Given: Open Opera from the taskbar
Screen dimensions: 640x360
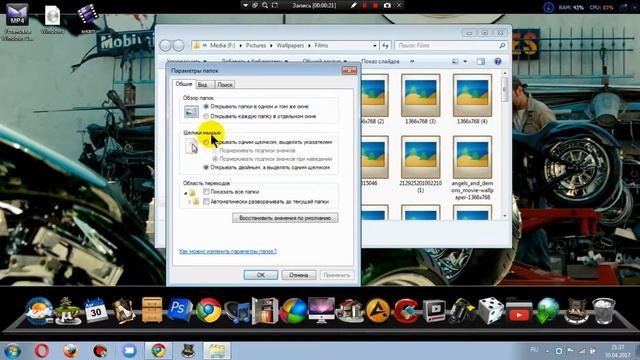Looking at the screenshot, I should 42,351.
